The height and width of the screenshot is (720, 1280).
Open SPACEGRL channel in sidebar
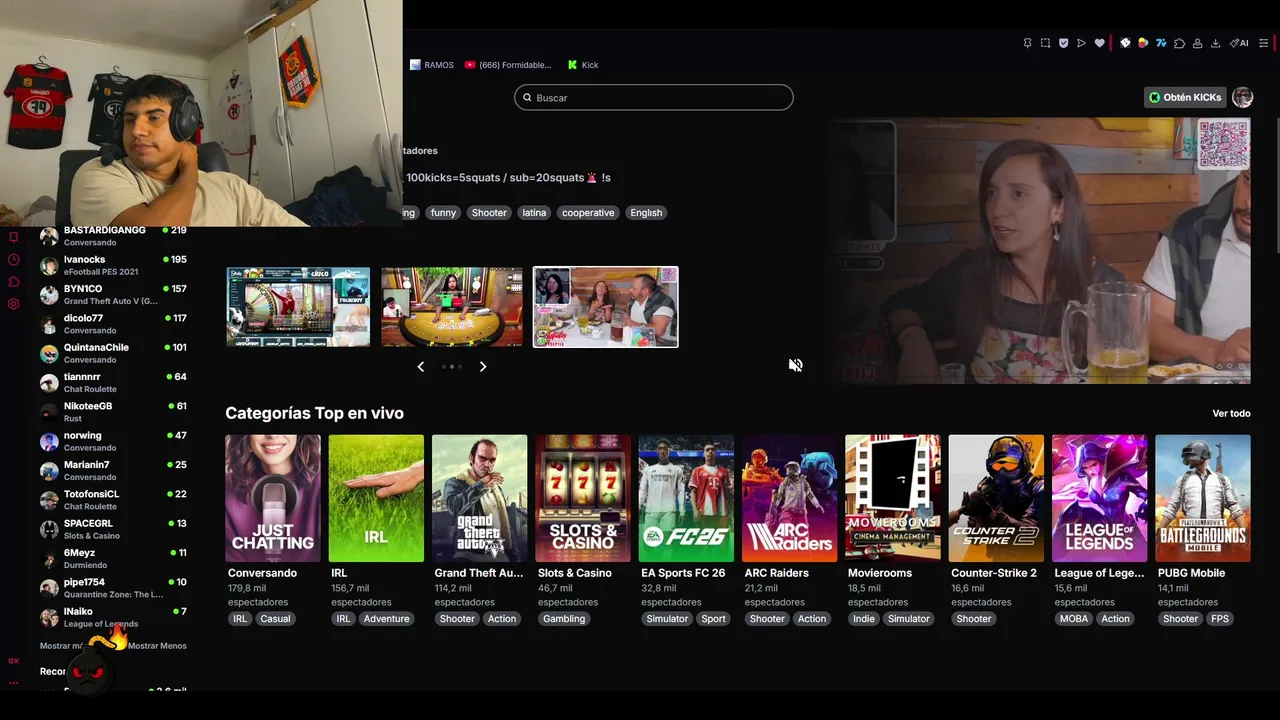click(x=113, y=529)
